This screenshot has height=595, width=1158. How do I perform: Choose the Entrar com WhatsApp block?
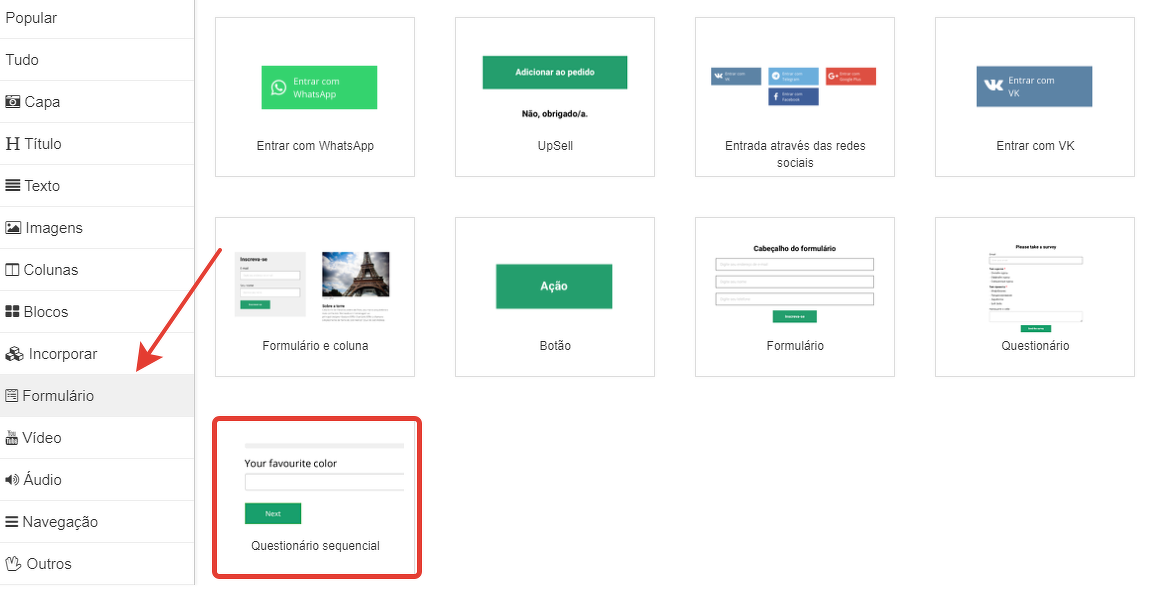315,97
